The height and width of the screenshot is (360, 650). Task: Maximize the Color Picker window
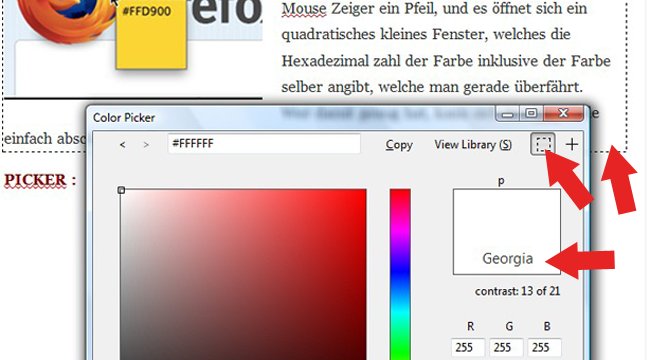[x=531, y=114]
